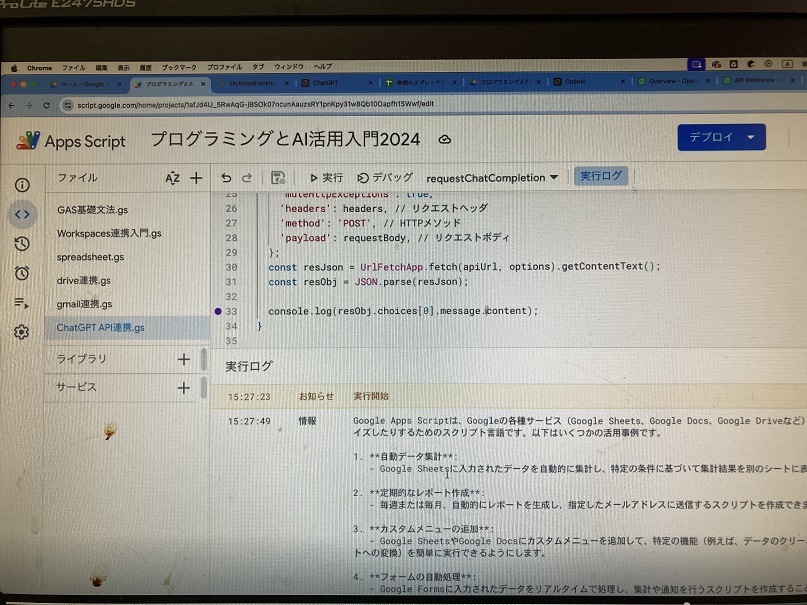Screen dimensions: 807x605
Task: Click line number 28 in the gutter
Action: [x=232, y=238]
